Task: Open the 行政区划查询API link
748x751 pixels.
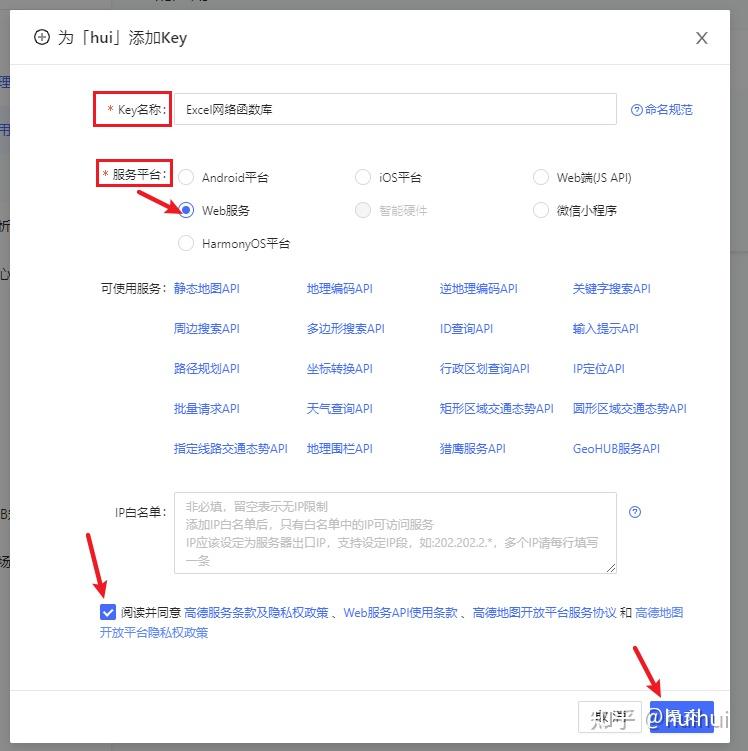Action: click(485, 368)
